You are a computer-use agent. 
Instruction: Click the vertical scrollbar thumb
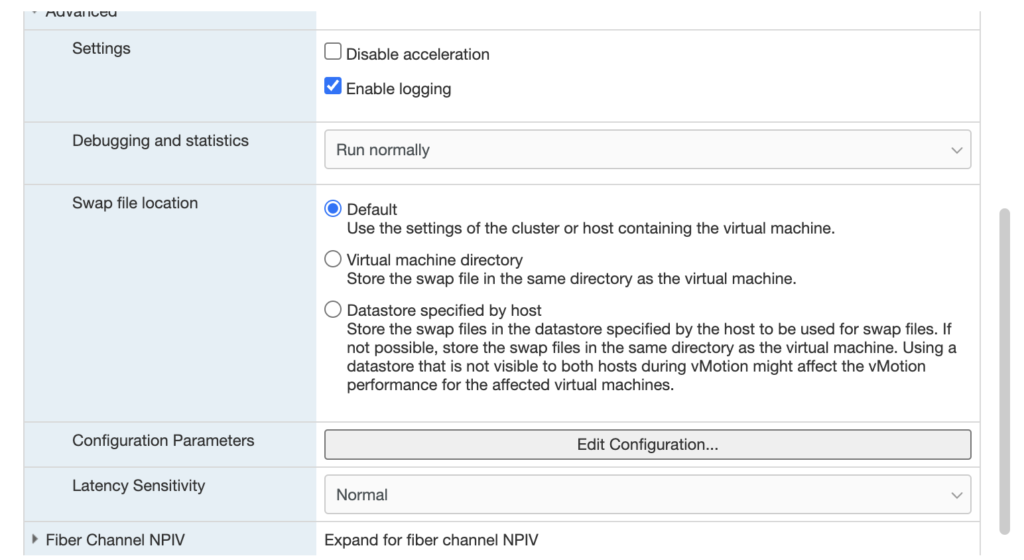click(1005, 370)
